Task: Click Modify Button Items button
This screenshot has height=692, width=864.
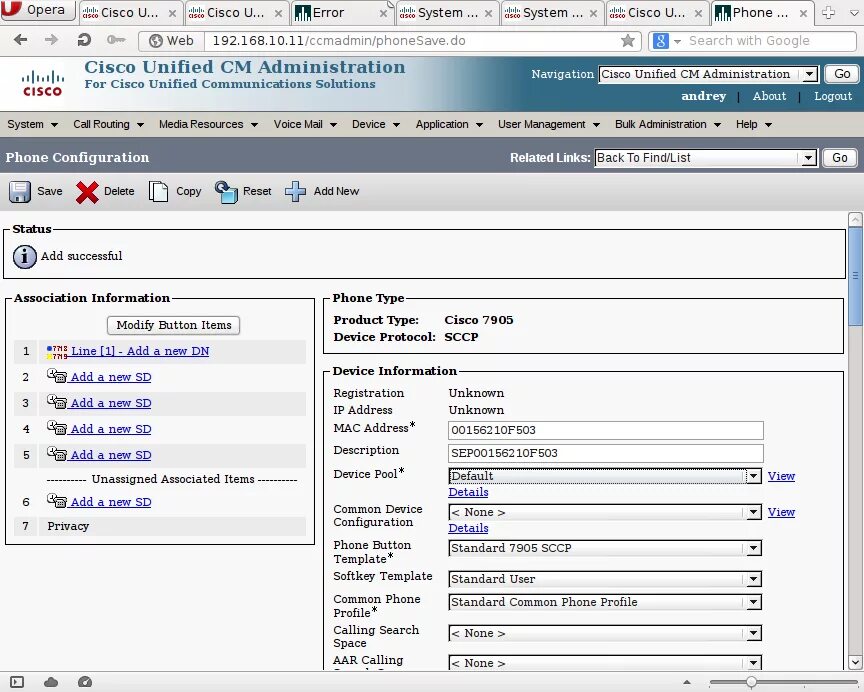Action: tap(174, 326)
